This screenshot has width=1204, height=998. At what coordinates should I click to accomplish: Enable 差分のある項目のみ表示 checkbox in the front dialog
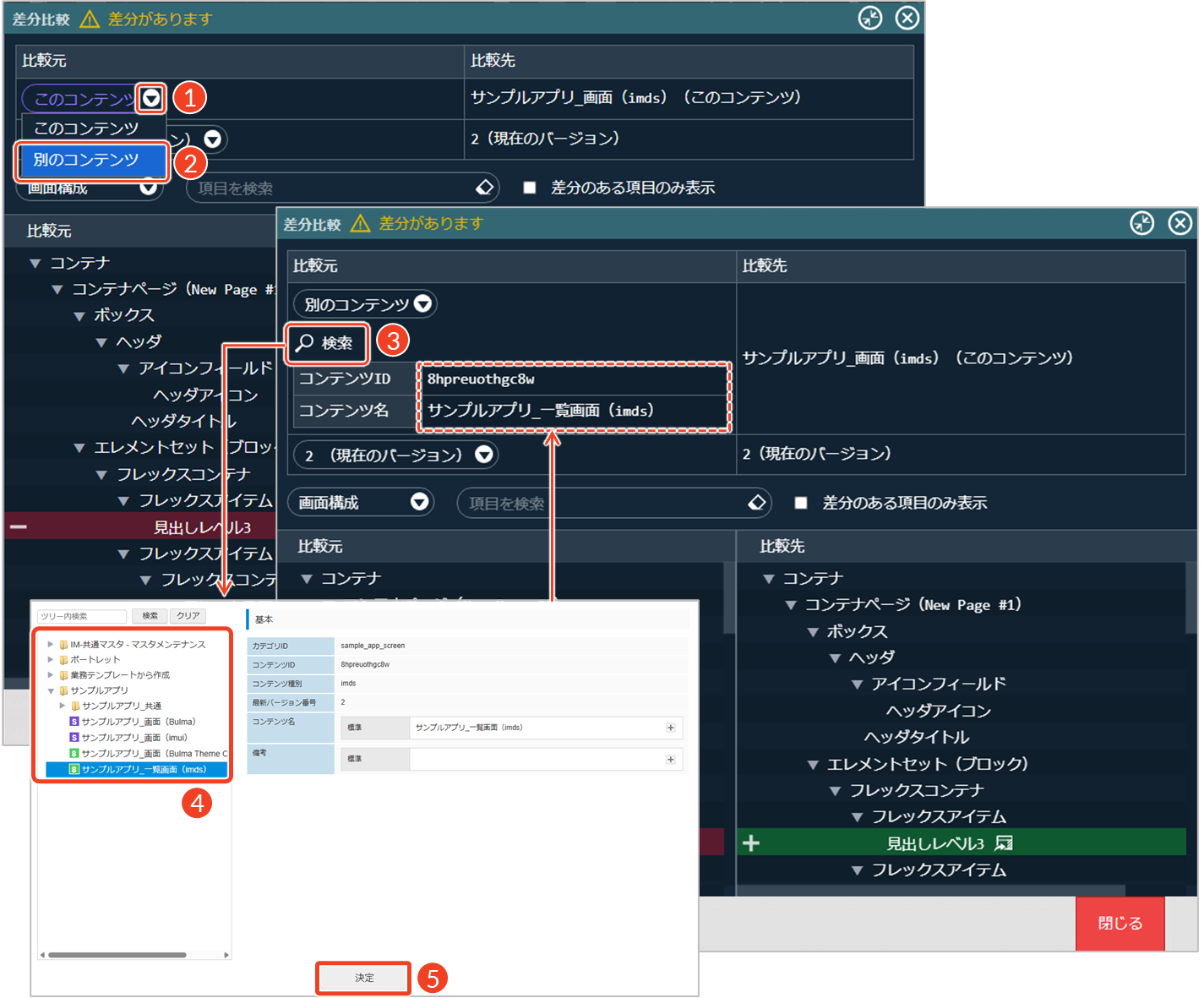801,503
